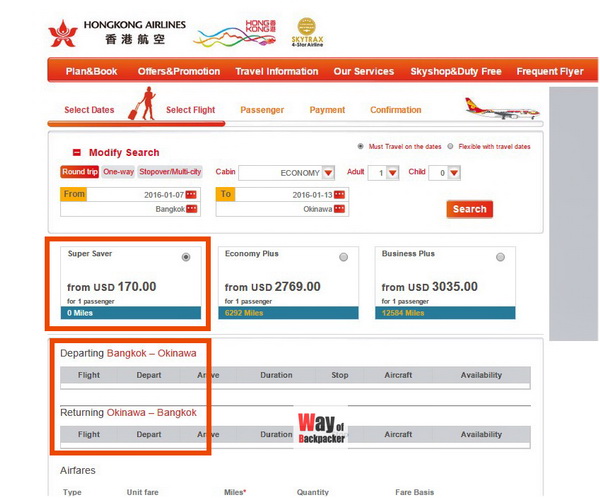Click the Aircraft header in the returning table
The width and height of the screenshot is (600, 498).
[398, 434]
